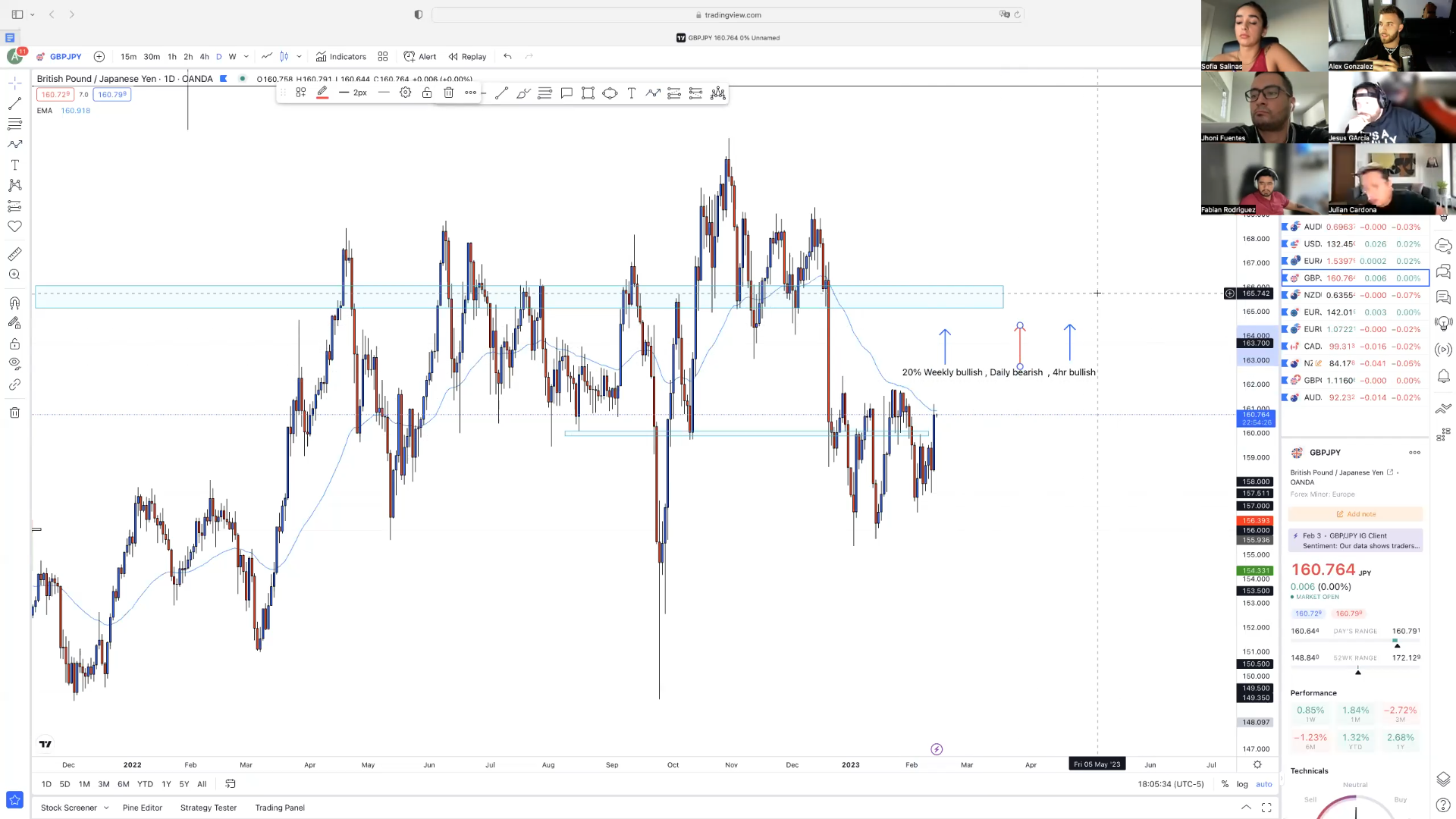Set chart range to 6M
The width and height of the screenshot is (1456, 819).
click(124, 784)
